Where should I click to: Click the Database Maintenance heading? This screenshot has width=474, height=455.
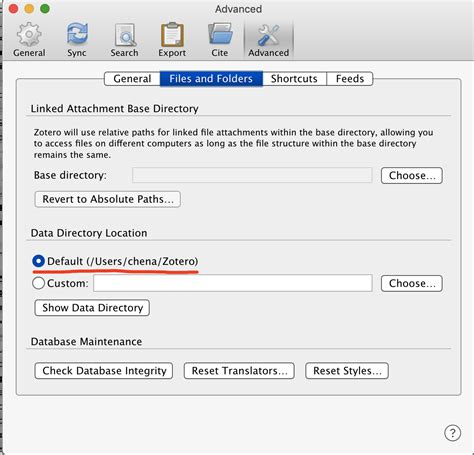(86, 342)
